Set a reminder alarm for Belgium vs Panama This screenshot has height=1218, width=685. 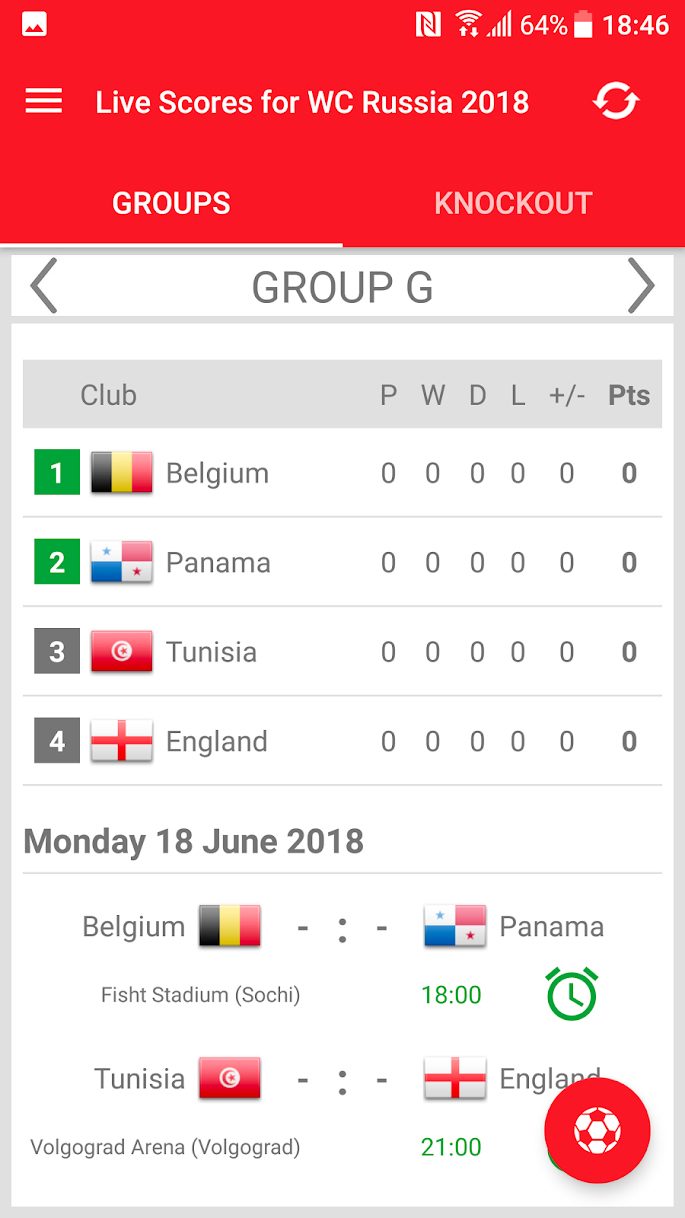tap(571, 994)
